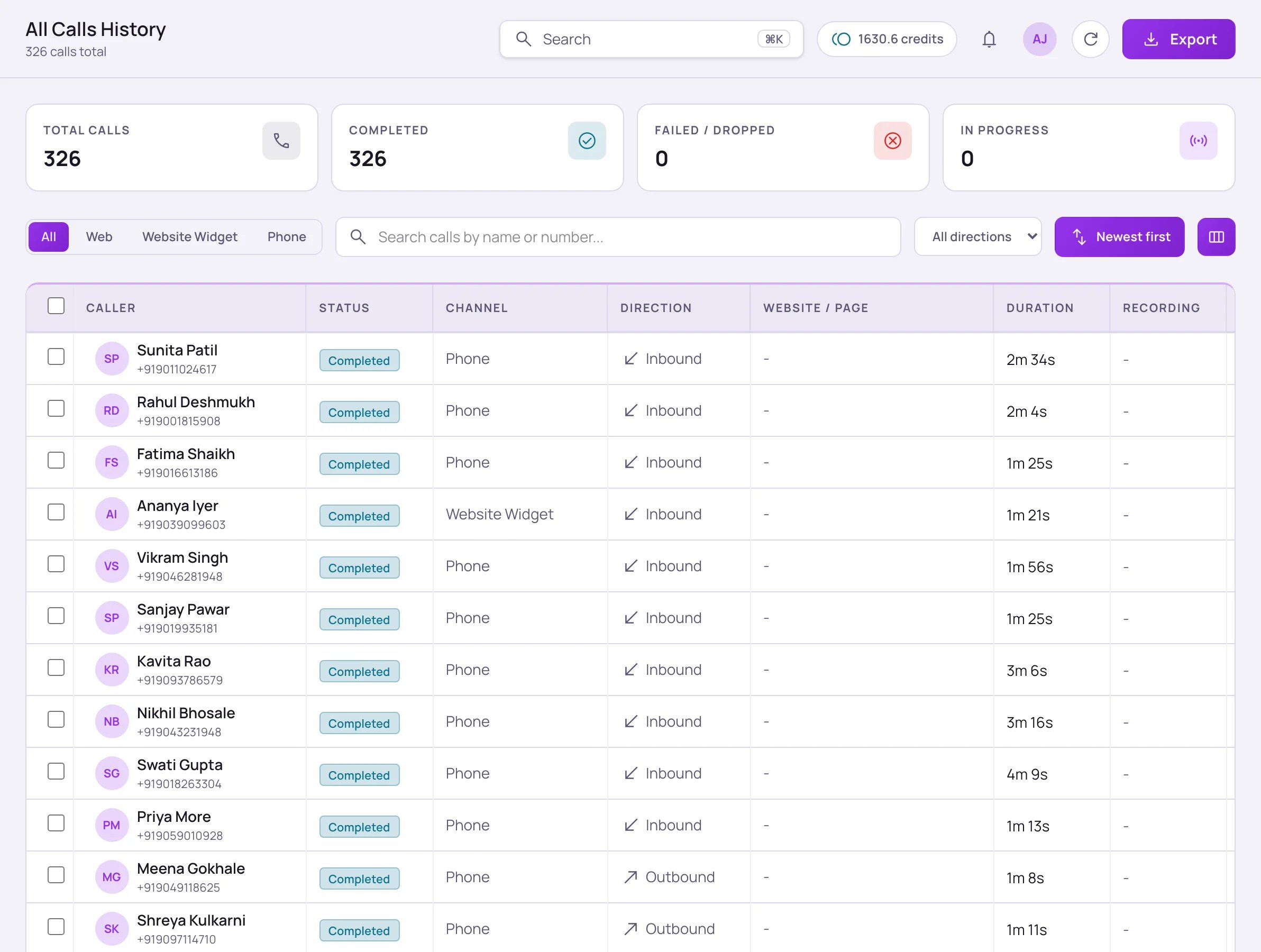Click Outbound in Shreya Kulkarni row
Image resolution: width=1261 pixels, height=952 pixels.
680,929
